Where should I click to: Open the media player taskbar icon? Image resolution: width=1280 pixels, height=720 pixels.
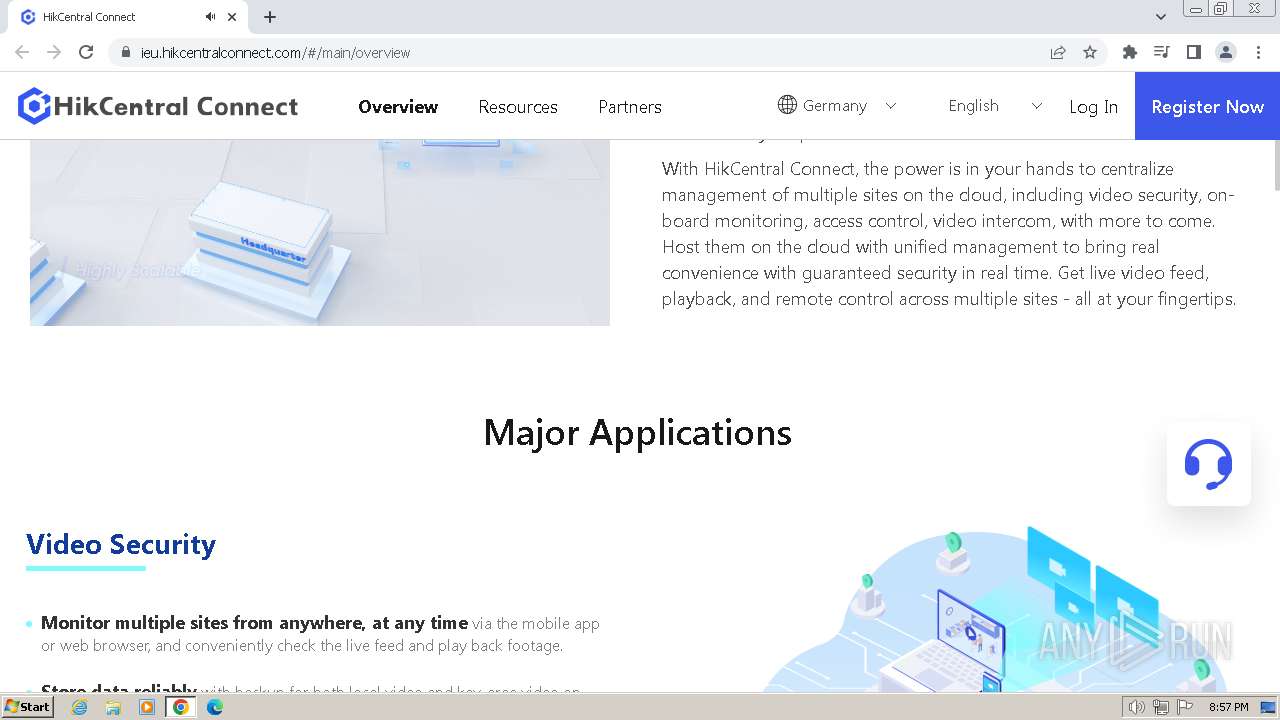[x=147, y=707]
